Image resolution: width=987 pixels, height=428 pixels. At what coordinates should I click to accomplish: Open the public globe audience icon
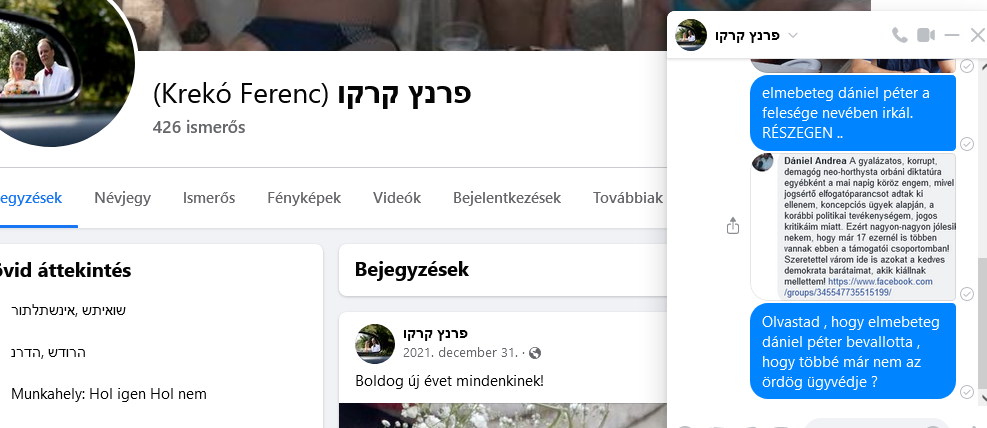pos(535,353)
